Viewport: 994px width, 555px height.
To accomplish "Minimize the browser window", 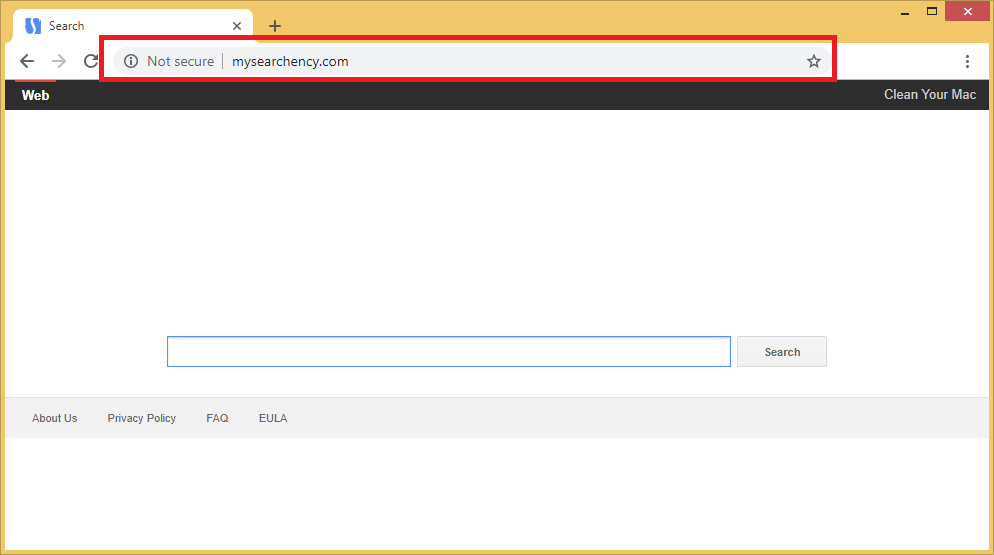I will [x=905, y=11].
